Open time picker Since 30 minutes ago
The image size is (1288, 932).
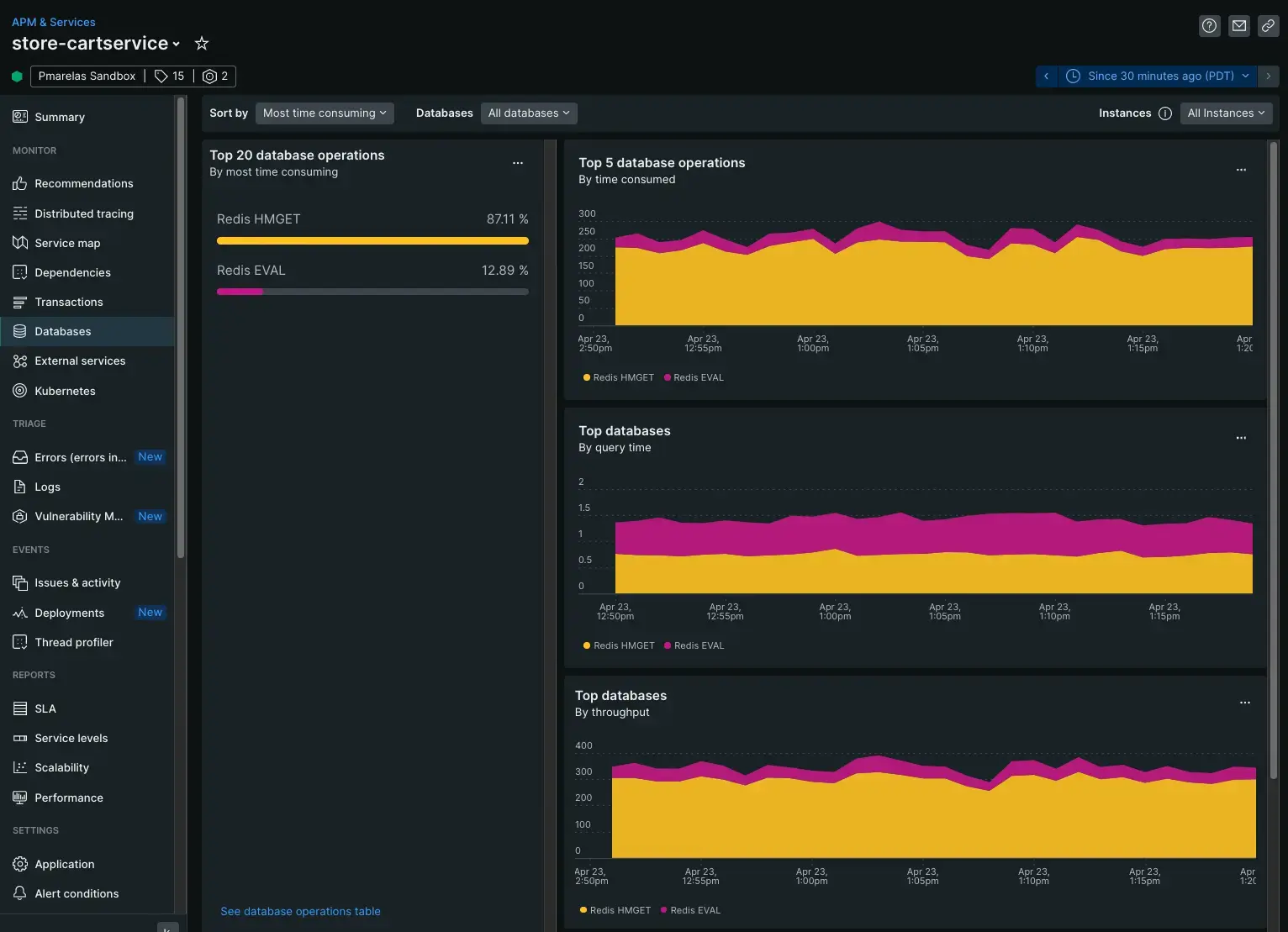pyautogui.click(x=1159, y=76)
